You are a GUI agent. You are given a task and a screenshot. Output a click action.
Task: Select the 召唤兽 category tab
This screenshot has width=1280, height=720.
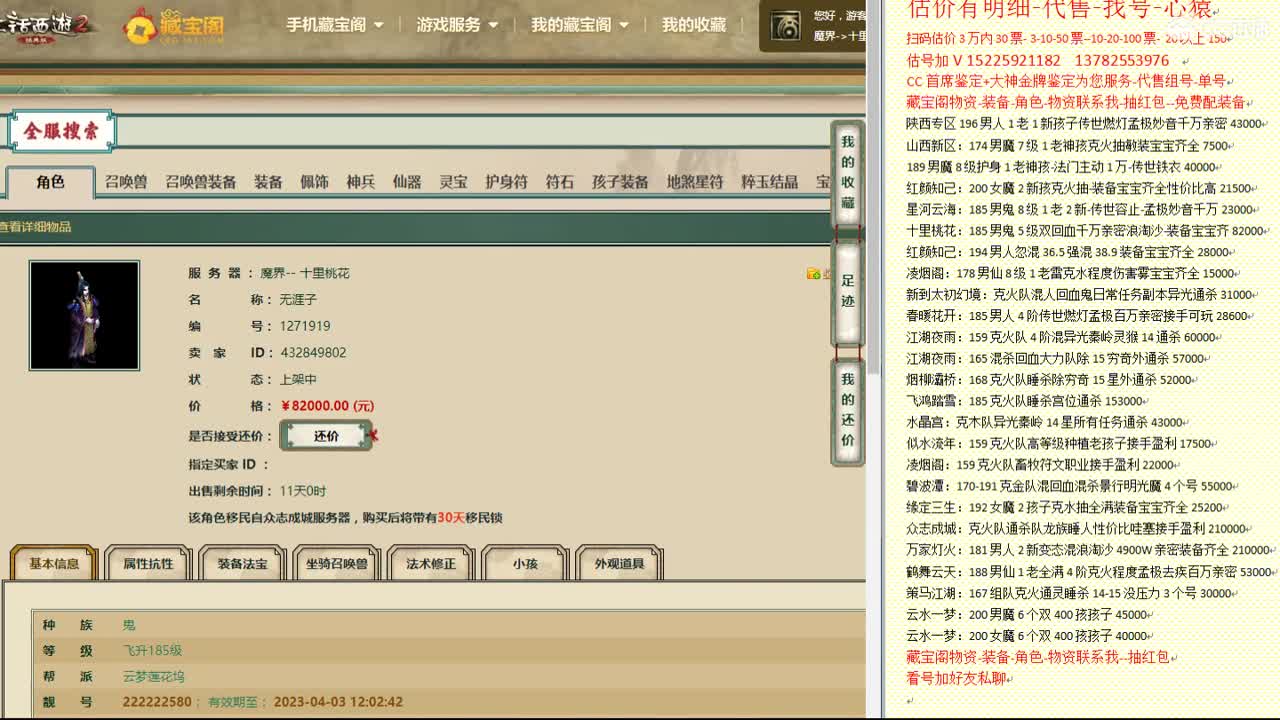(126, 182)
